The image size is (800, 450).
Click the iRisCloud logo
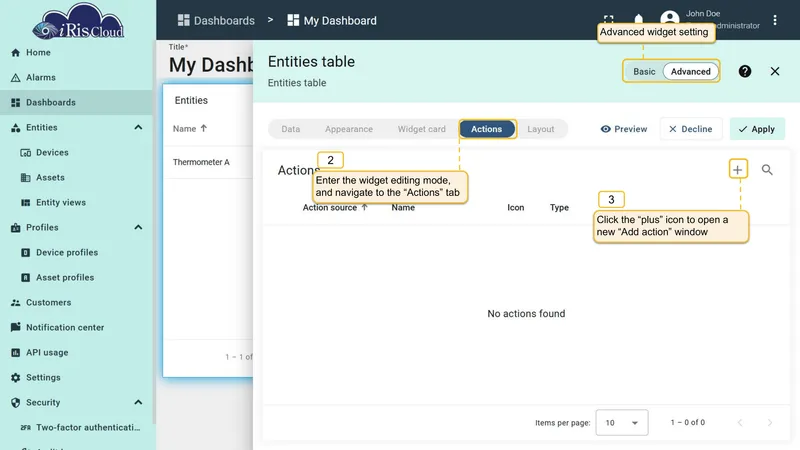tap(78, 21)
